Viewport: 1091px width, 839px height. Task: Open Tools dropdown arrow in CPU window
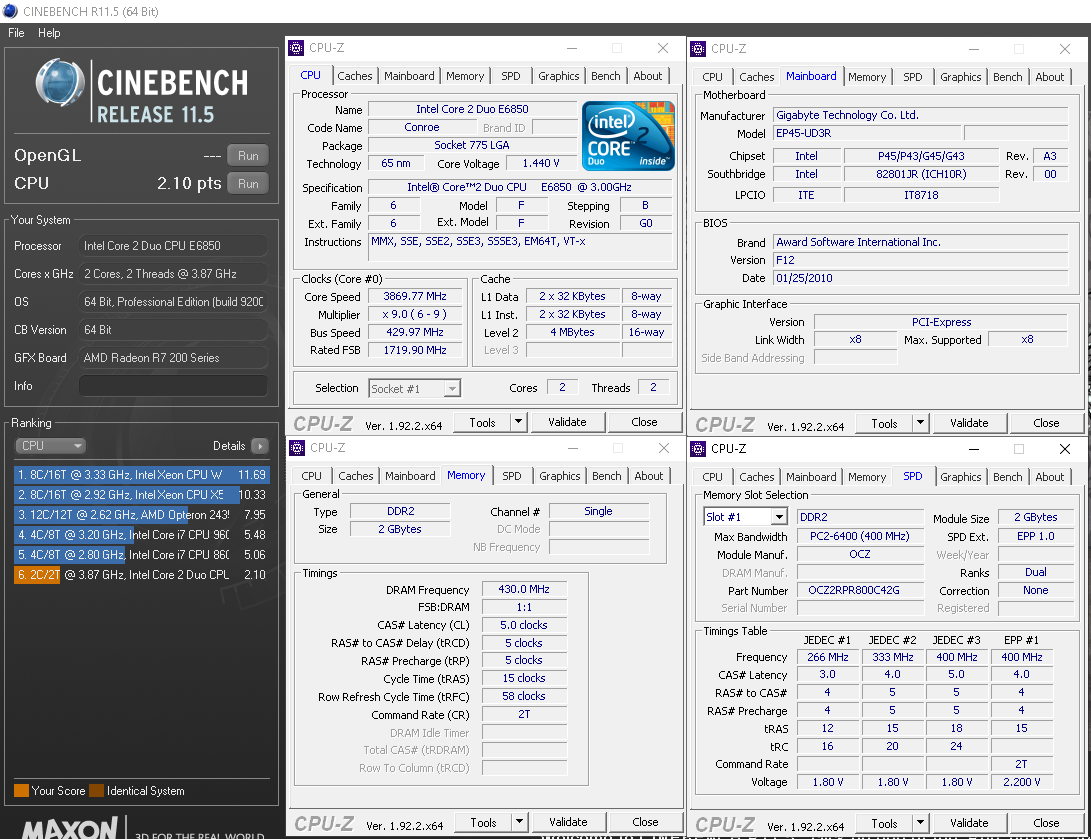click(x=518, y=422)
